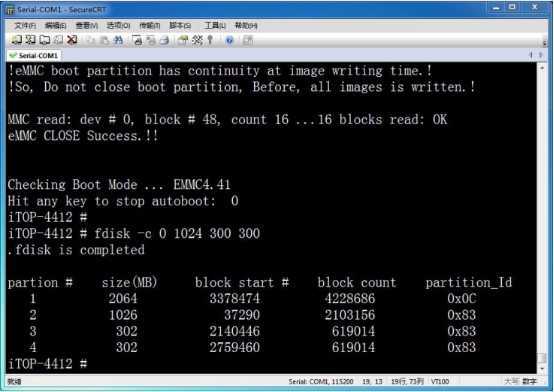The width and height of the screenshot is (554, 392).
Task: Click block start value 2759460
Action: pos(235,347)
